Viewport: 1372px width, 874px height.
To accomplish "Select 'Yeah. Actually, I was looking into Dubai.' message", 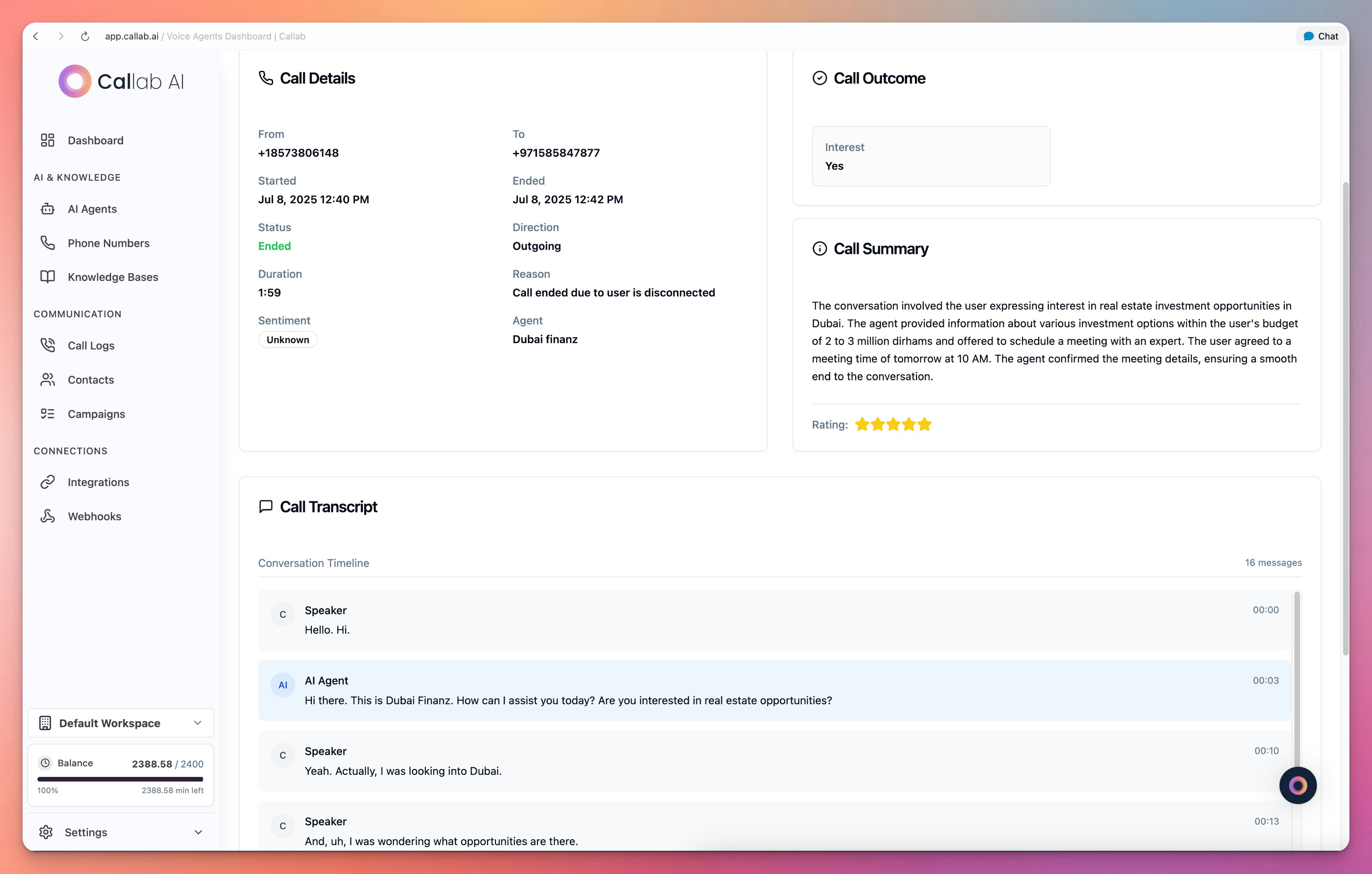I will click(x=774, y=761).
